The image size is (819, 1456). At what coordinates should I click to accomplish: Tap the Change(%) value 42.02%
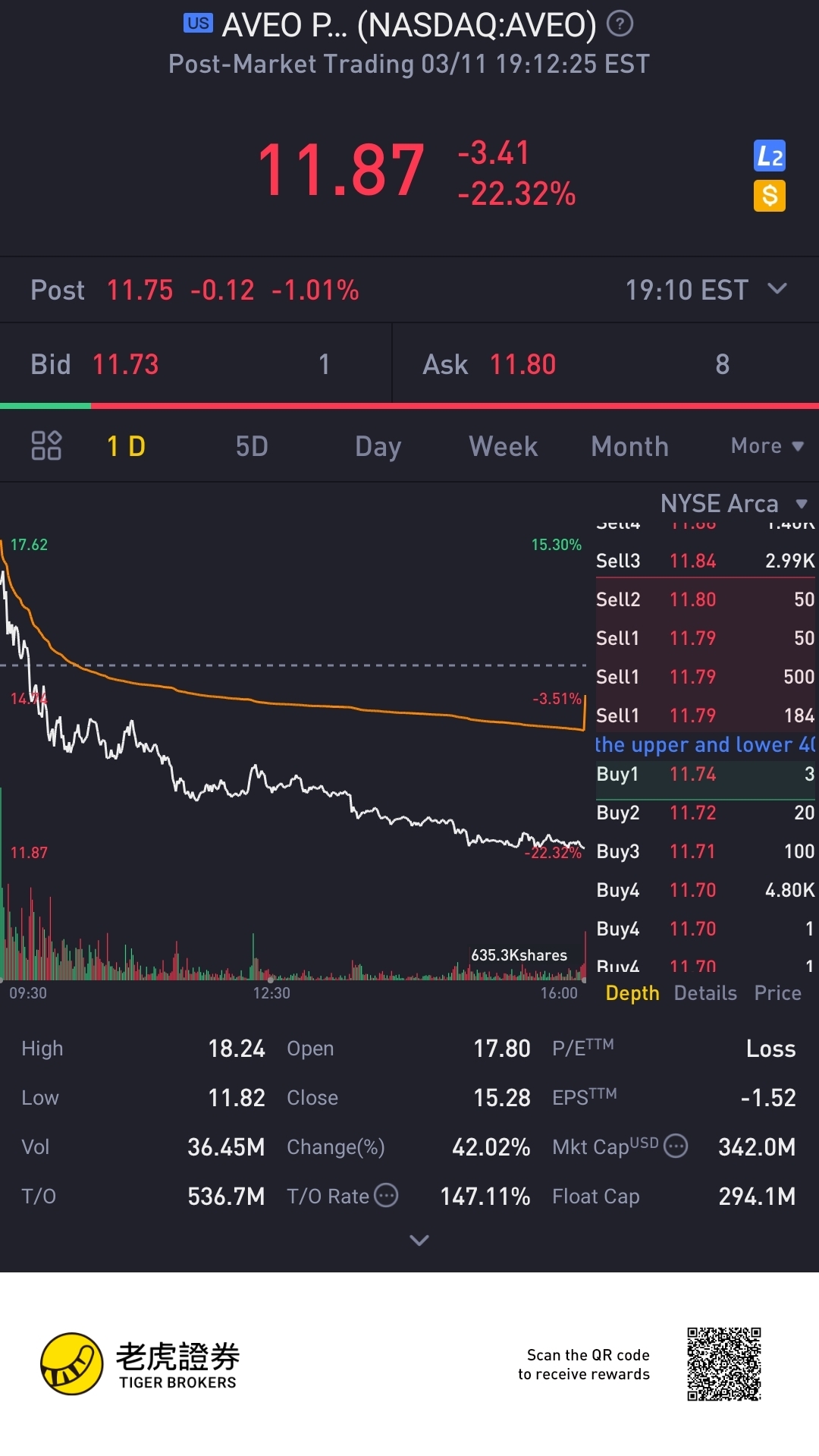pos(491,1147)
